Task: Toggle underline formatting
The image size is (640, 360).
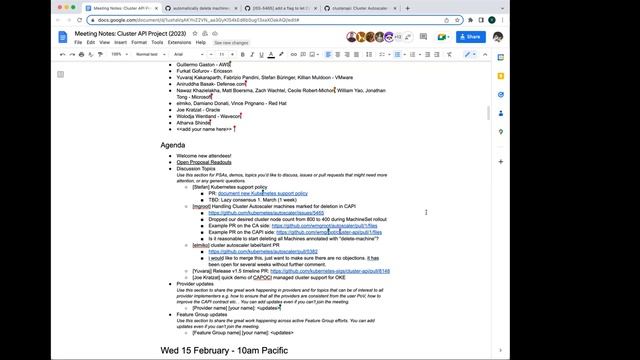Action: pos(261,54)
